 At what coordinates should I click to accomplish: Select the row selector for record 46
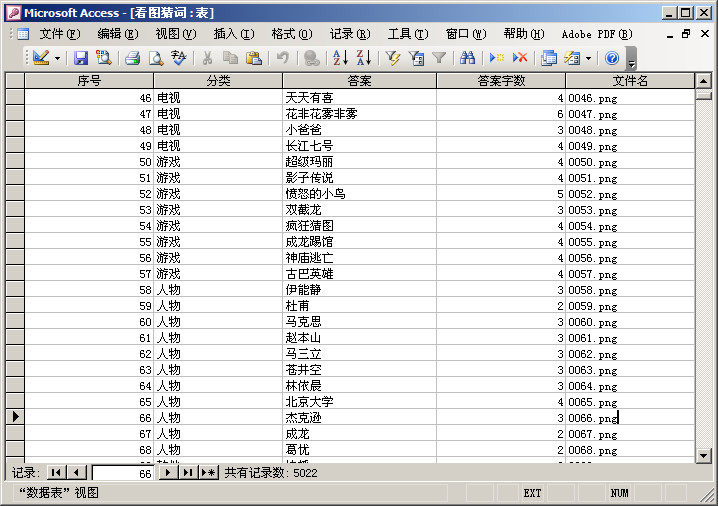[15, 97]
